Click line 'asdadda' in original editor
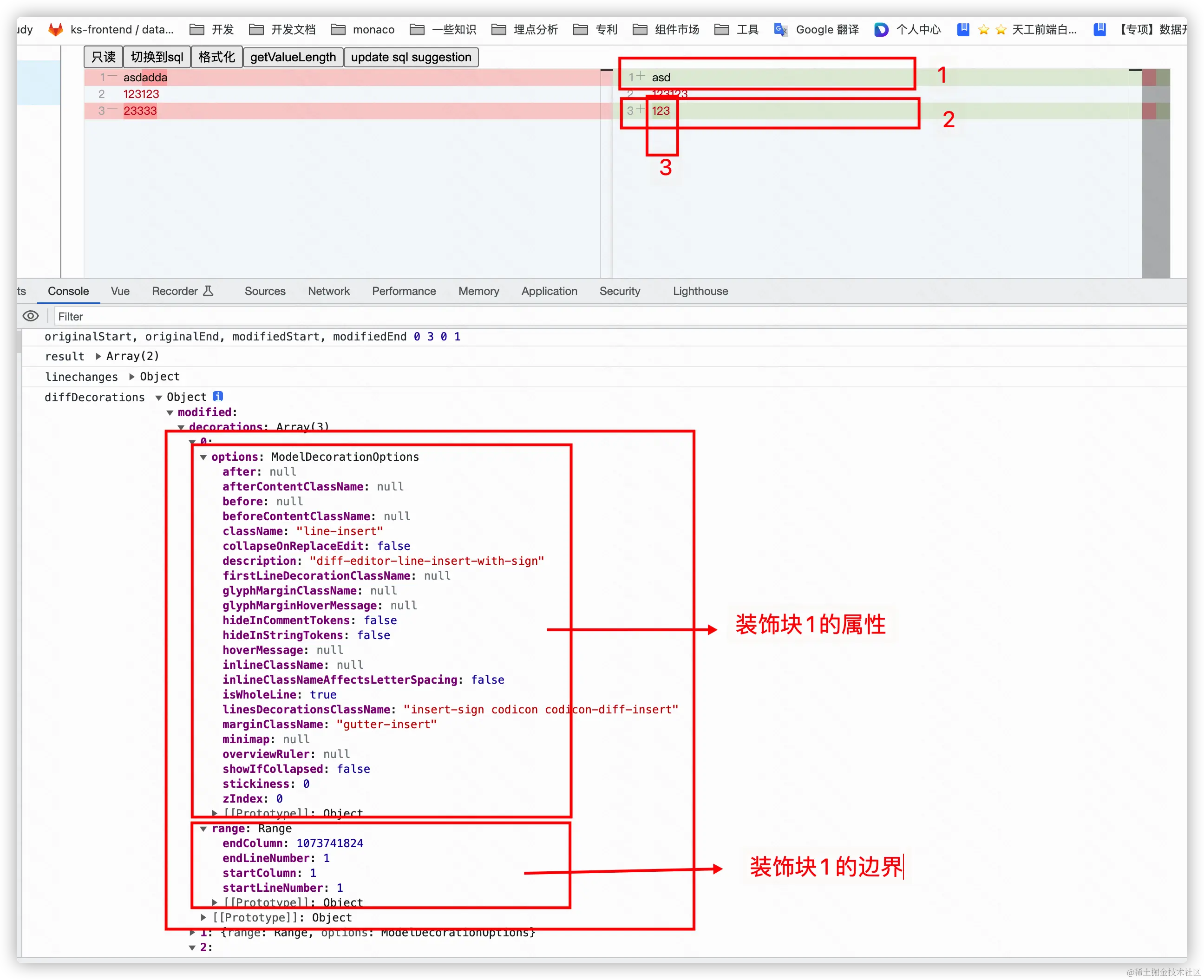The image size is (1204, 980). pyautogui.click(x=145, y=78)
